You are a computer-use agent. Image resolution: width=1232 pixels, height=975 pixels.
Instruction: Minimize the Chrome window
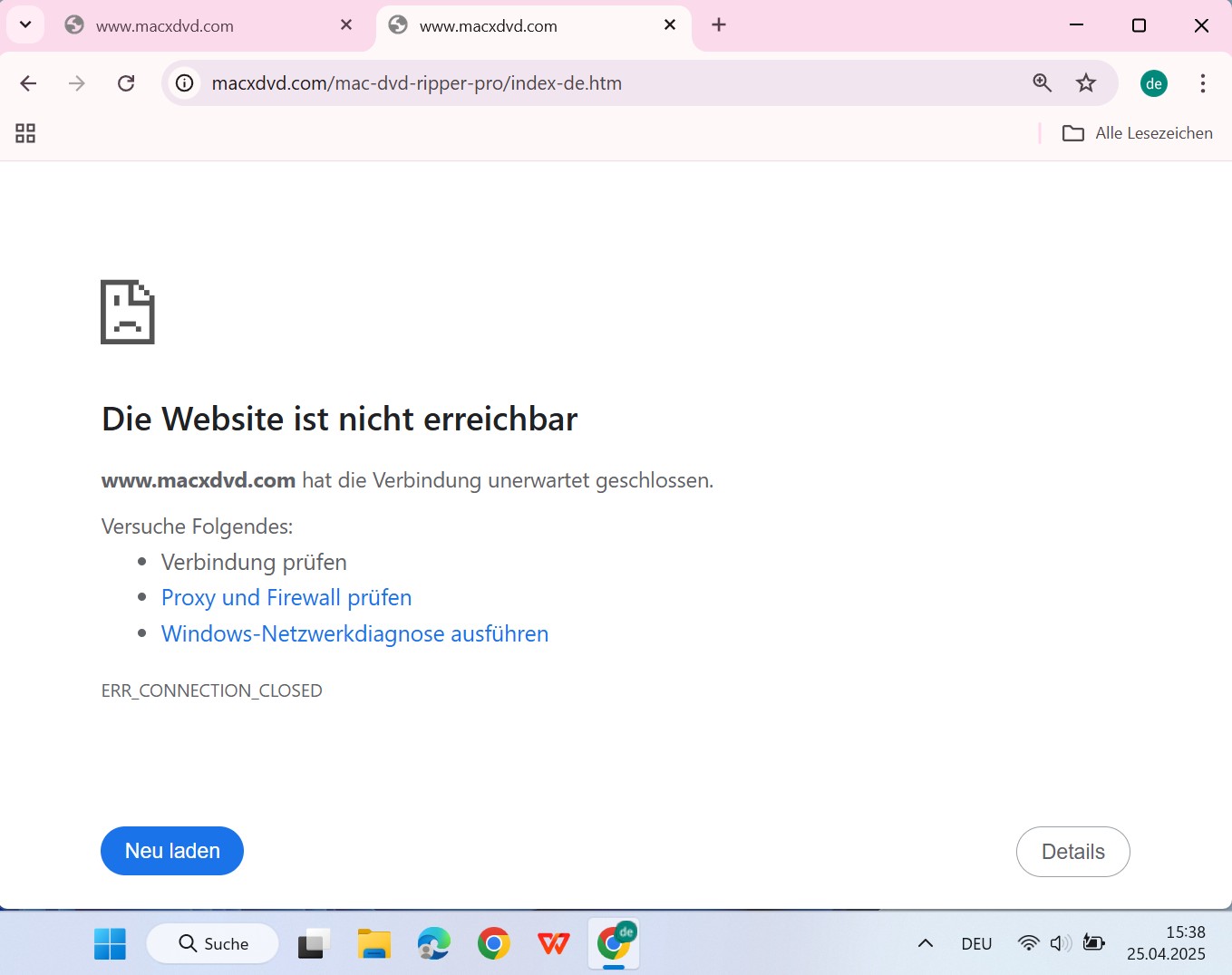tap(1077, 25)
